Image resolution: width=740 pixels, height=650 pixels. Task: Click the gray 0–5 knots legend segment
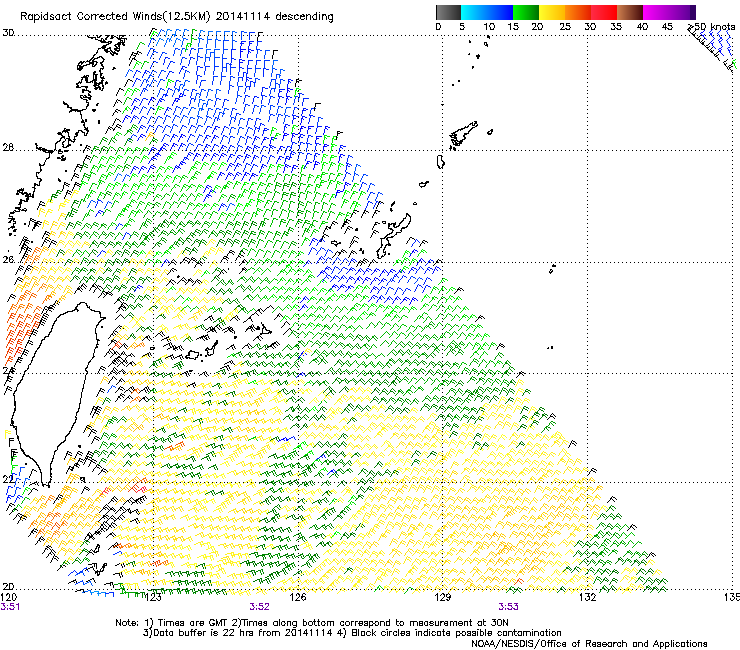448,12
